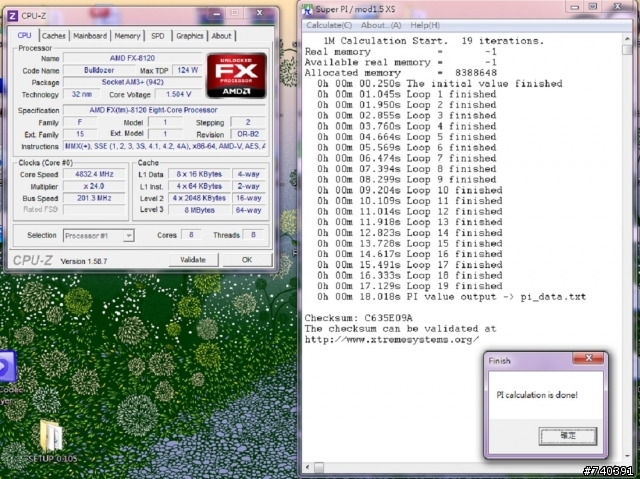Click the Bus Speed value 201.3 MHz
Viewport: 640px width, 479px height.
(94, 198)
